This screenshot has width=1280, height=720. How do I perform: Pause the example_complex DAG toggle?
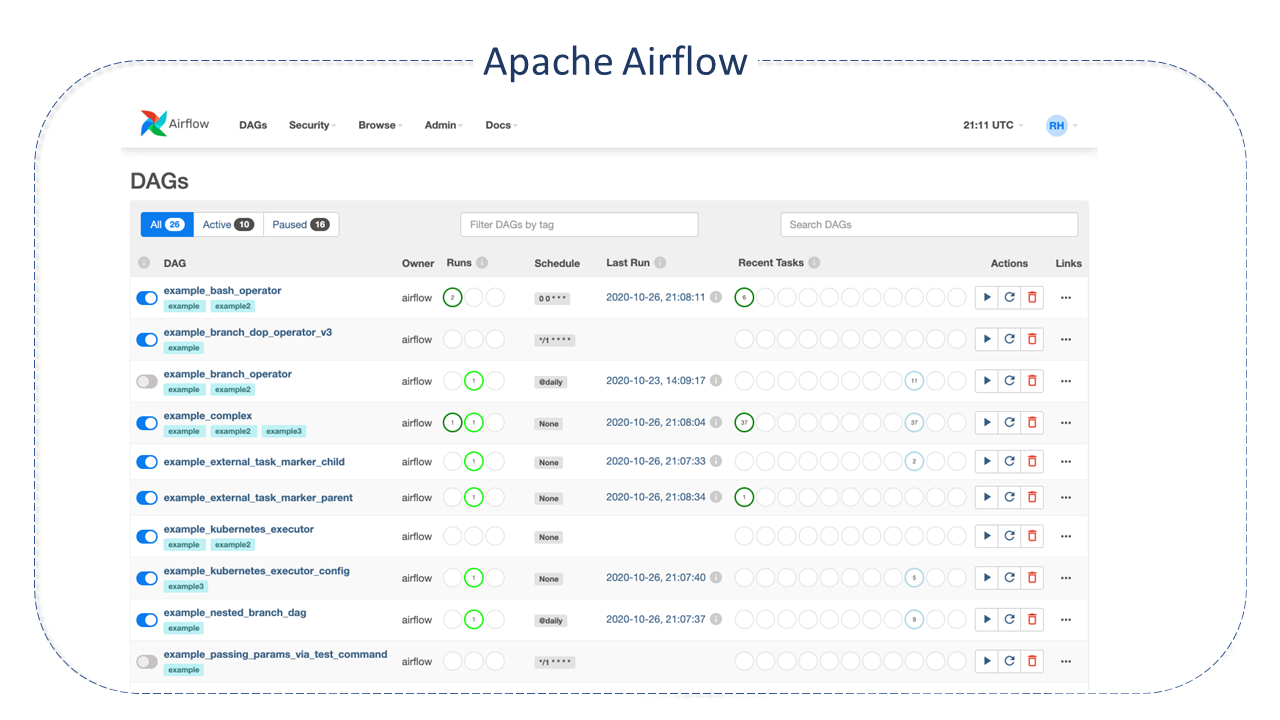[x=147, y=423]
